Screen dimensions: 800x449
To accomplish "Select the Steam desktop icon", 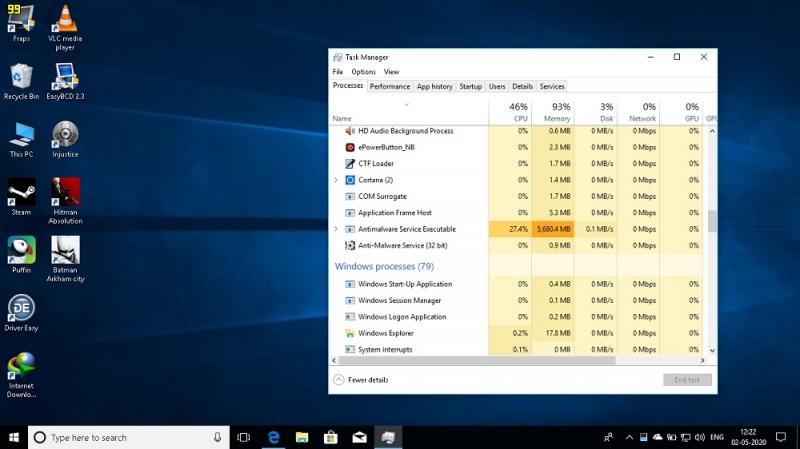I will 21,197.
